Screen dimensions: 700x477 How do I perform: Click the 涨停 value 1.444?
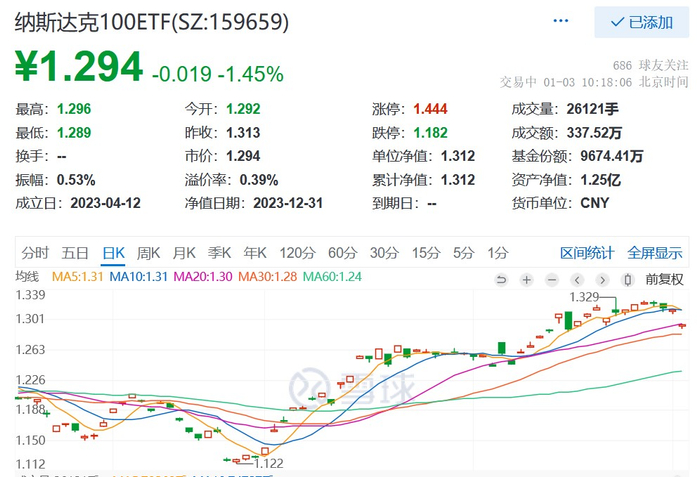430,109
